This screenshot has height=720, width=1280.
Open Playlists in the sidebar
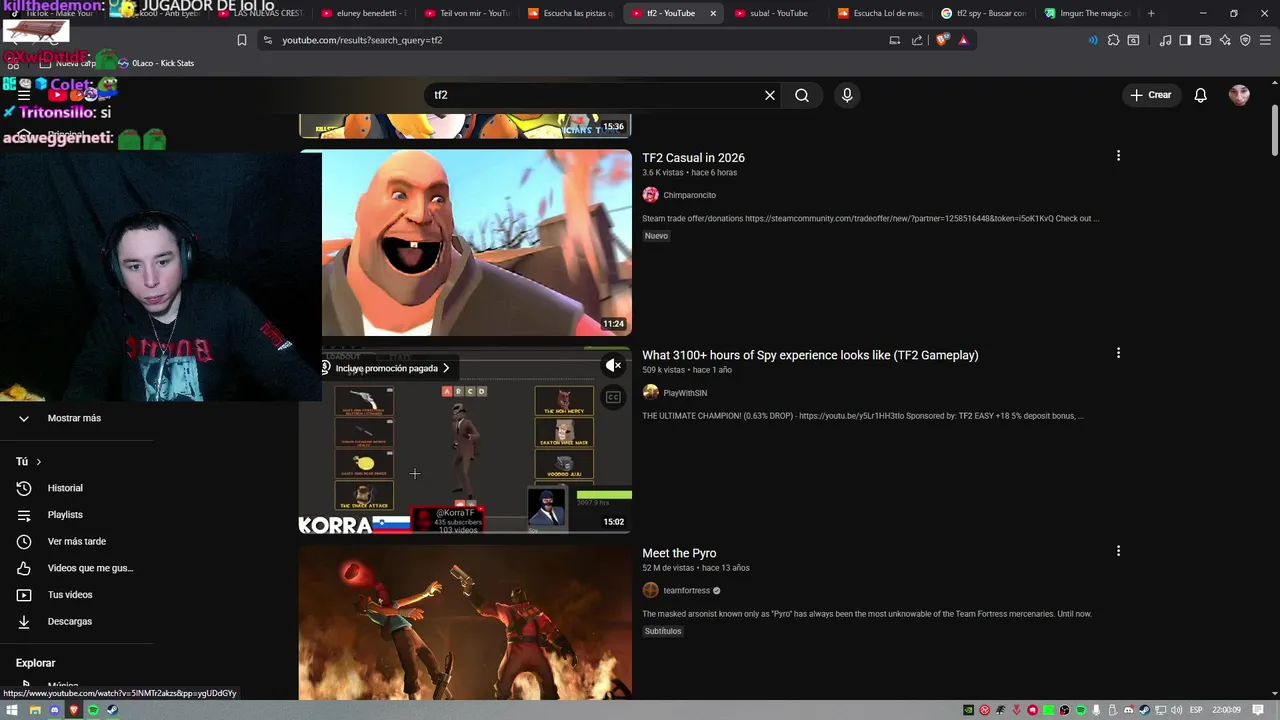click(x=65, y=515)
